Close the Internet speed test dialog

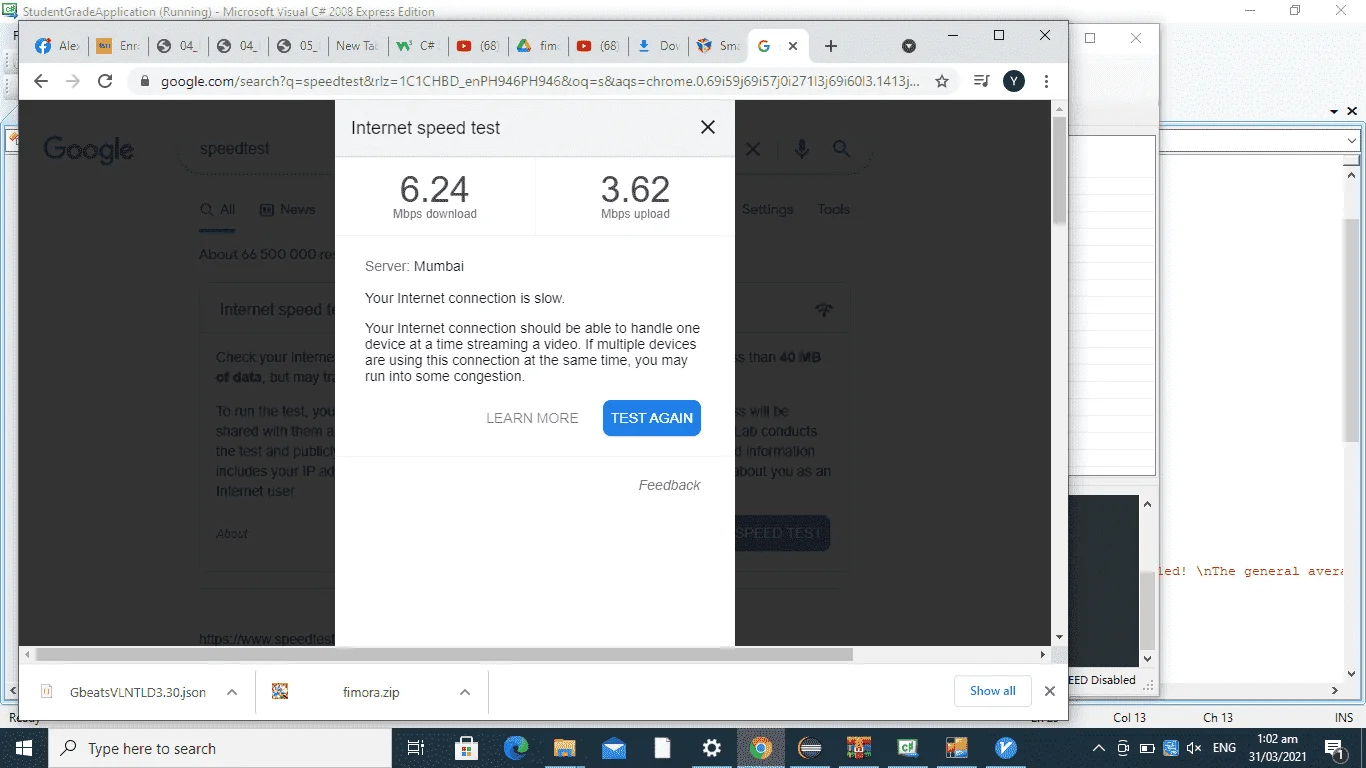[x=708, y=127]
